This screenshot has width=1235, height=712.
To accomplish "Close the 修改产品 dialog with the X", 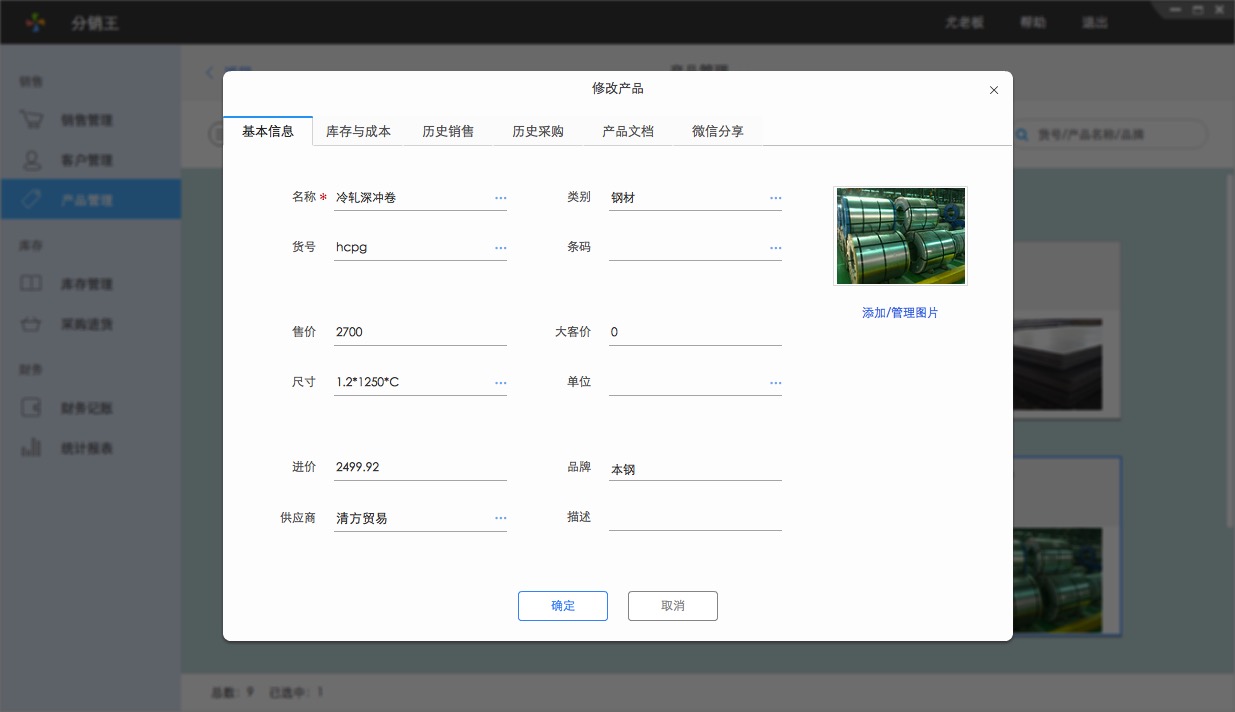I will [993, 90].
